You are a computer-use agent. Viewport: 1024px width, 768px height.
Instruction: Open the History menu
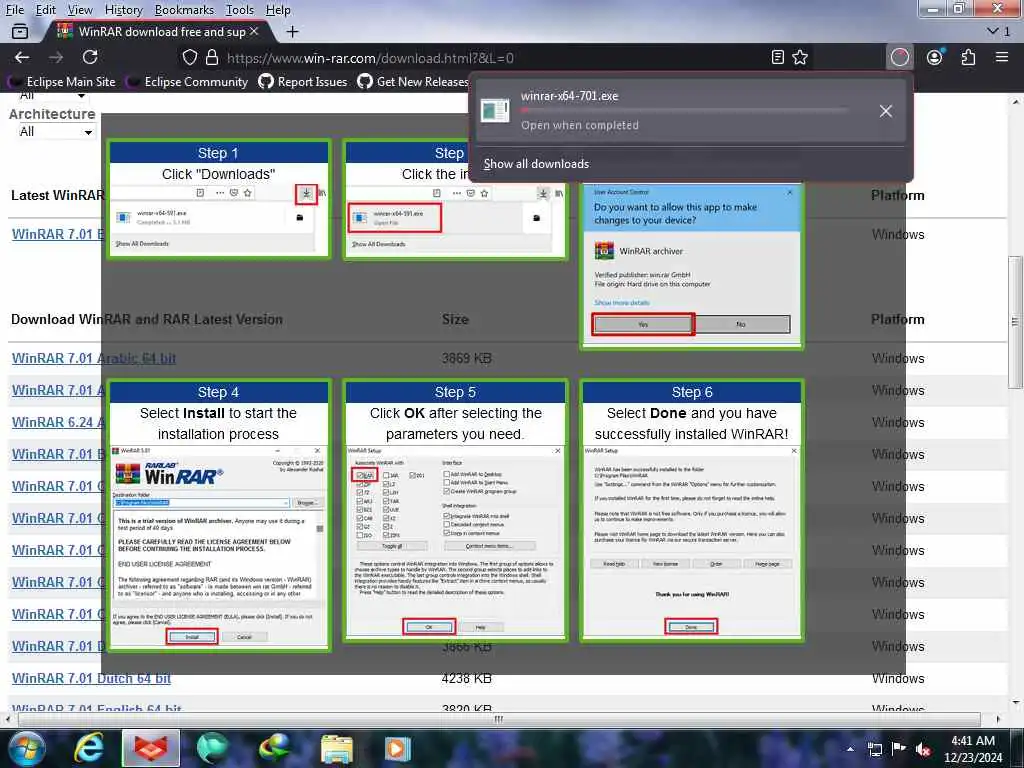[x=123, y=10]
